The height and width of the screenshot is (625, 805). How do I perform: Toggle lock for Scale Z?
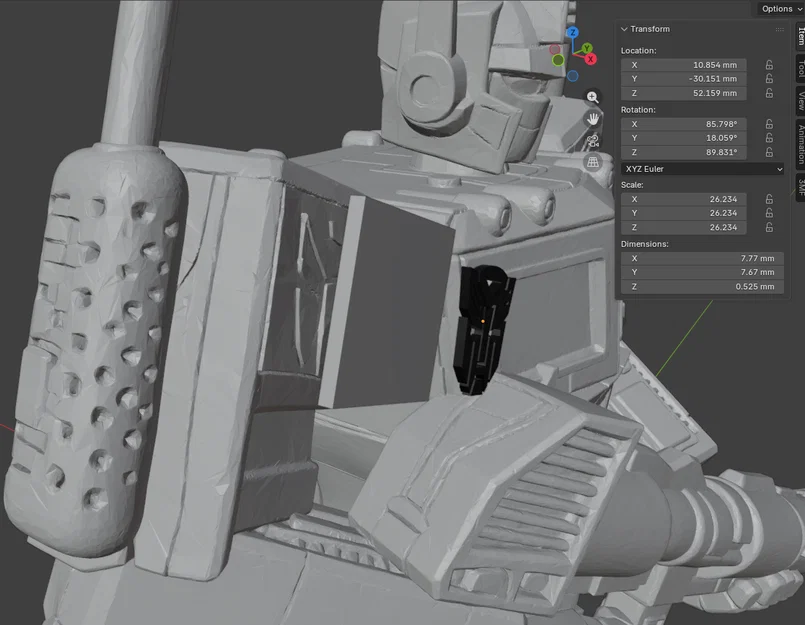point(769,227)
